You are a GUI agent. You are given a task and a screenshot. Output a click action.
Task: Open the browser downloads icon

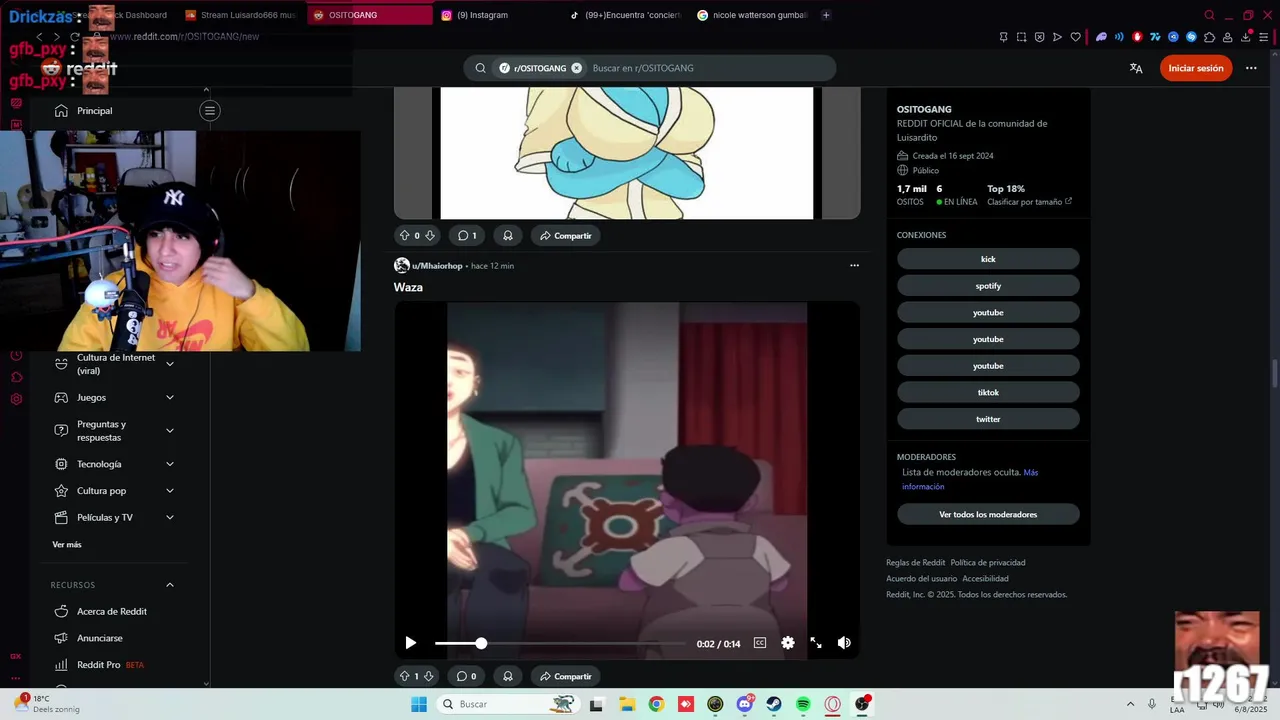pos(1246,37)
